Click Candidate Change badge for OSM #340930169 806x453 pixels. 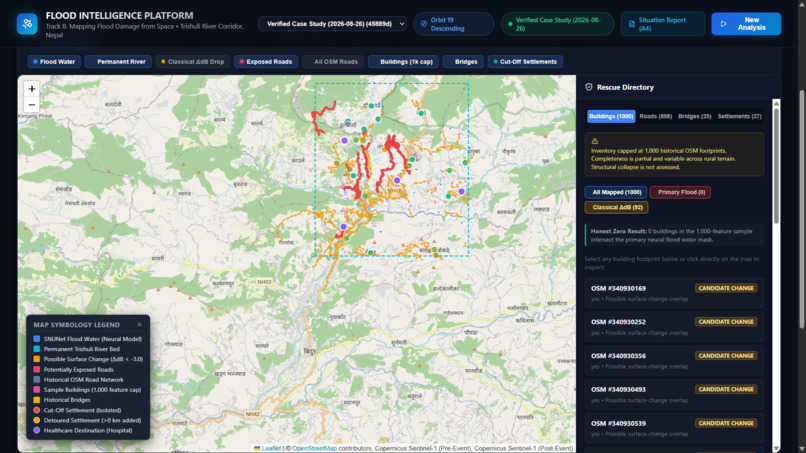[x=726, y=288]
